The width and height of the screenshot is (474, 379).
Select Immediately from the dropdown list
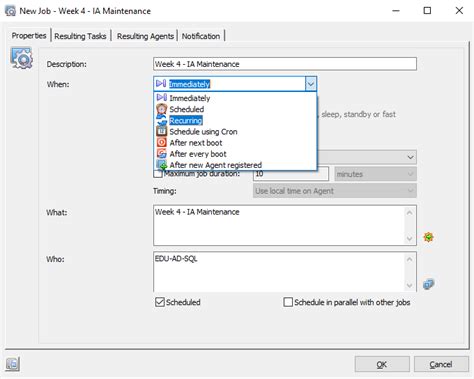[190, 98]
